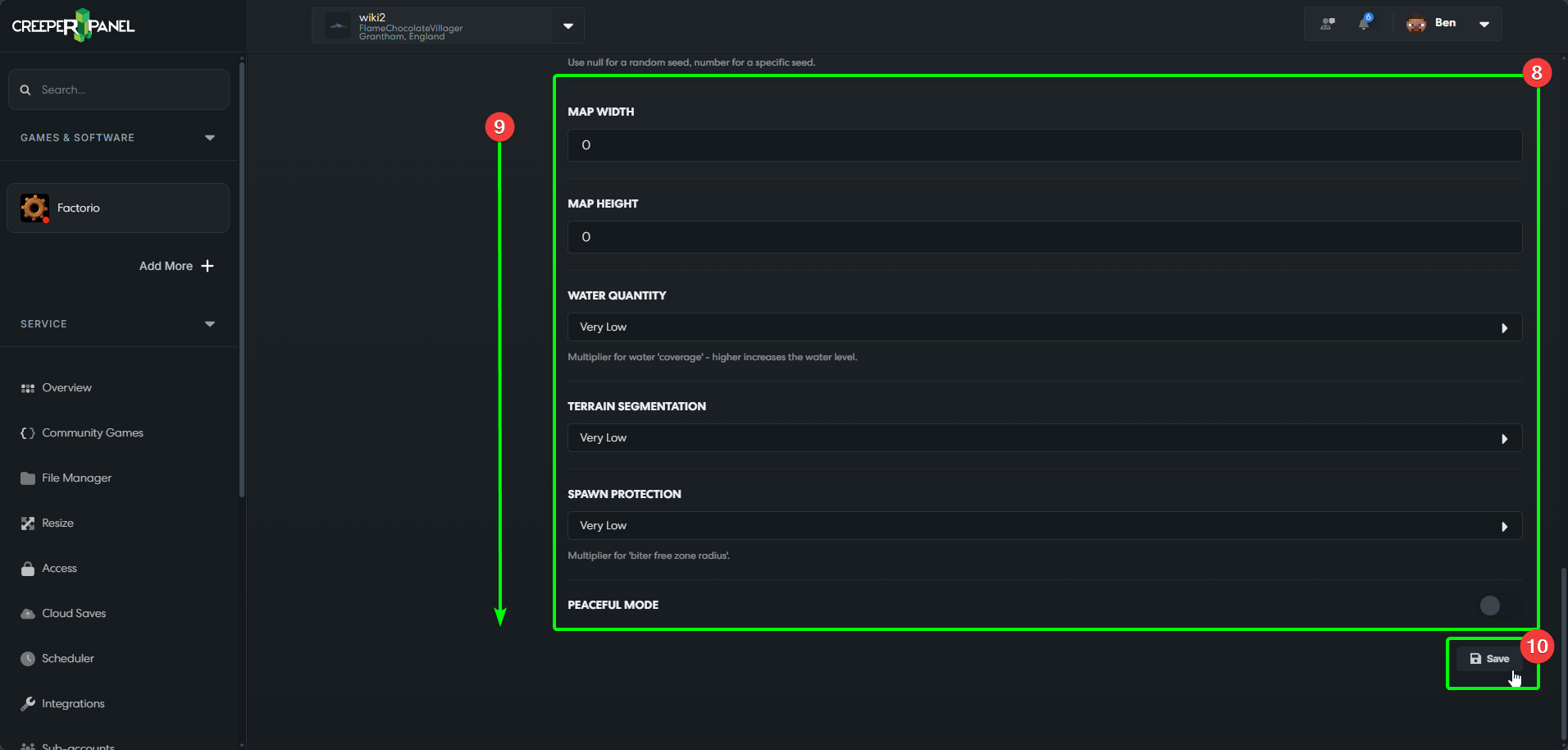
Task: Select the Factorio game icon
Action: (34, 208)
